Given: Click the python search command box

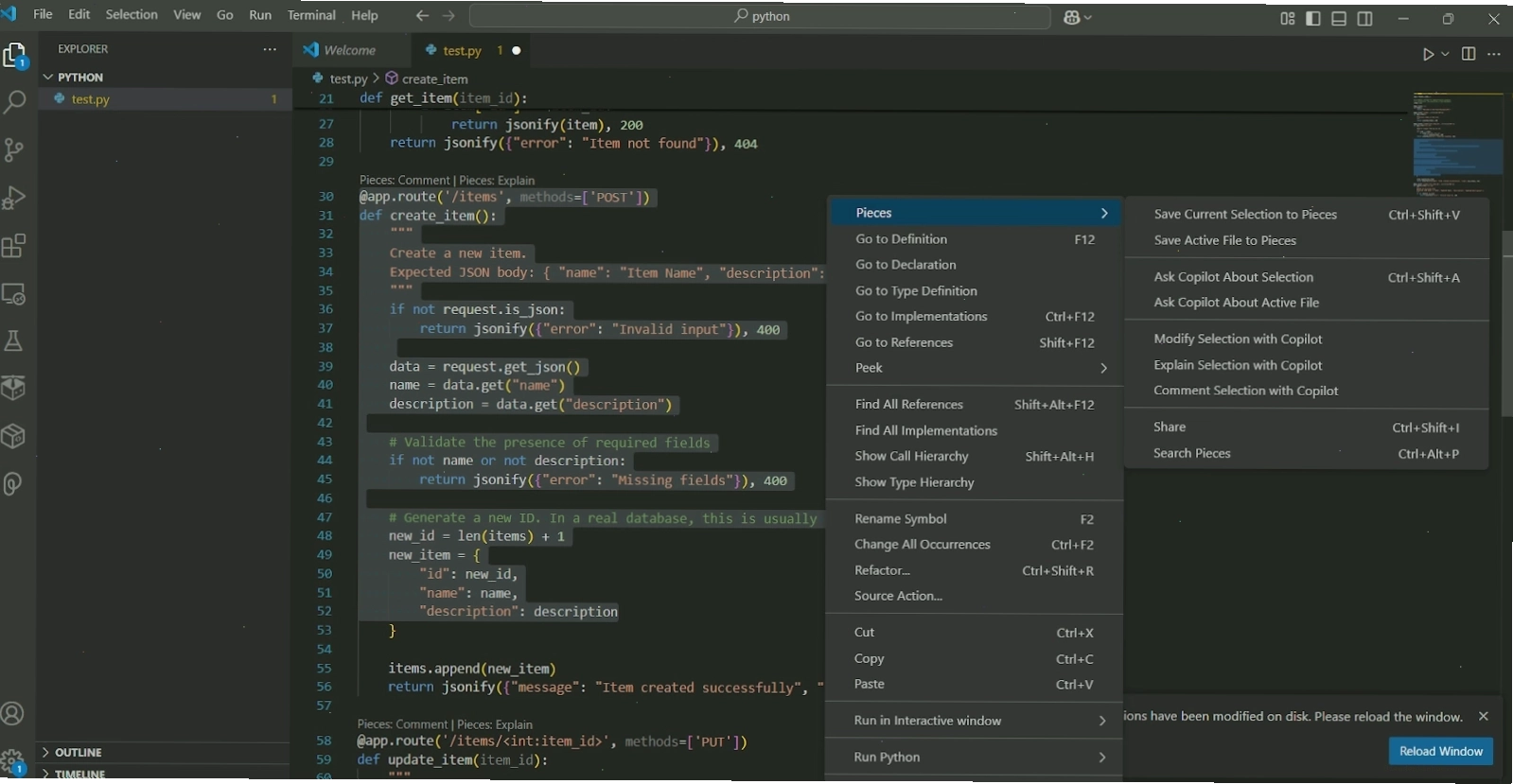Looking at the screenshot, I should [x=760, y=16].
